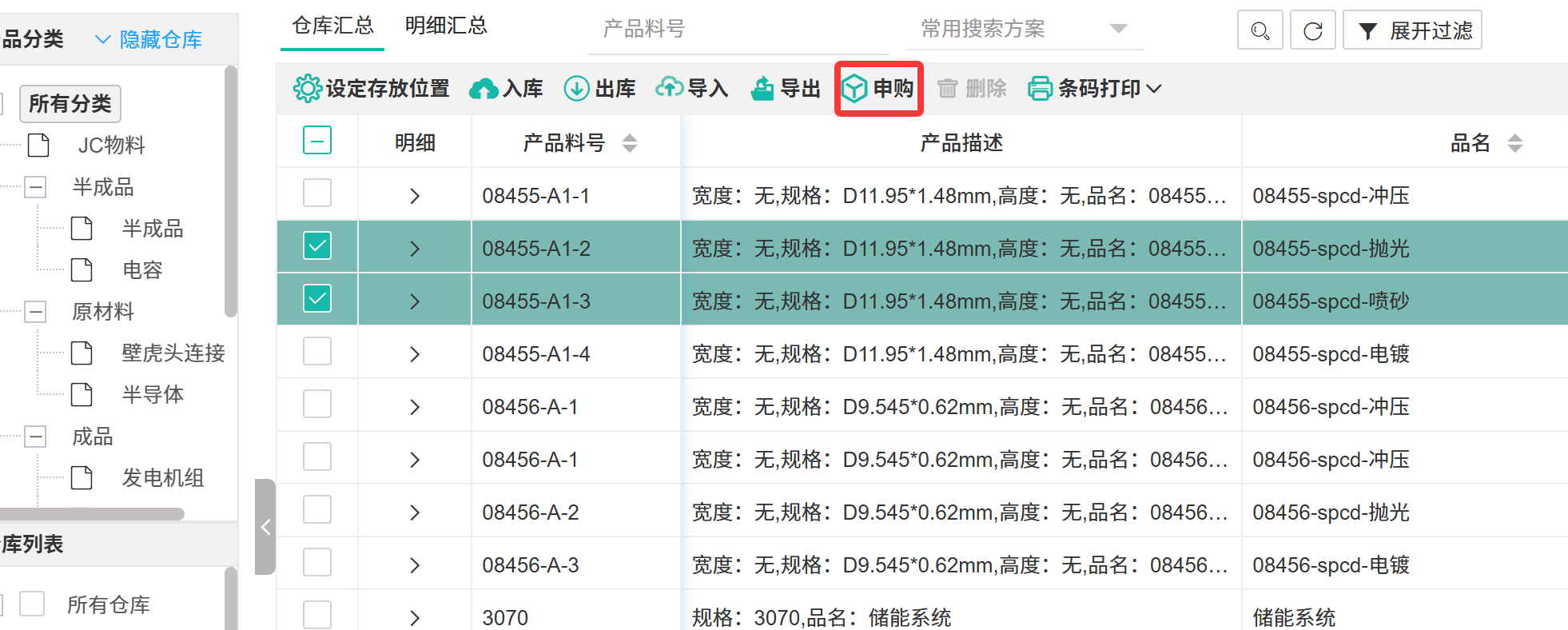Tick the checkbox for row 08455-A1-4

tap(317, 352)
